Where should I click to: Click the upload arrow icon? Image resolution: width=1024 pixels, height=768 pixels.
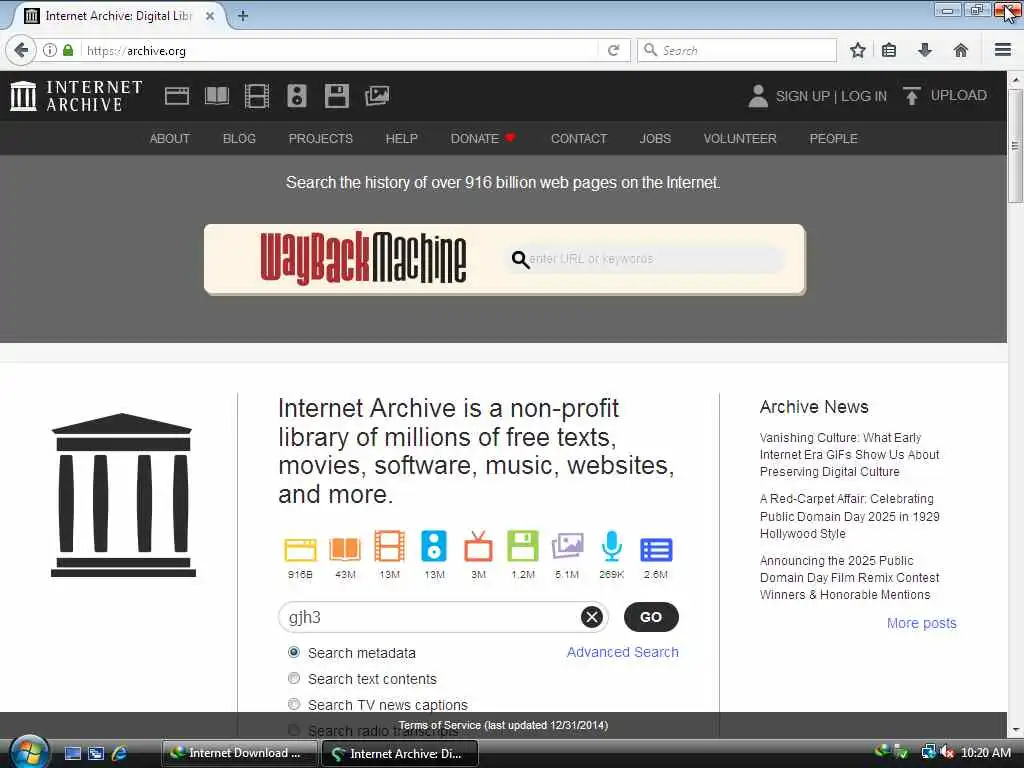[x=912, y=96]
